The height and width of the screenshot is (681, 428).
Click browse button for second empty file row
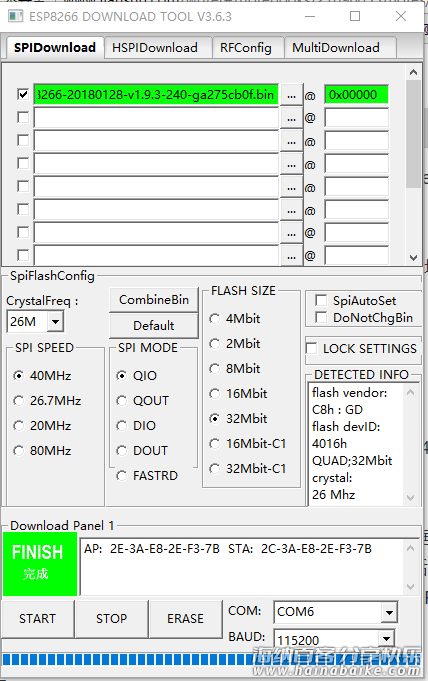point(291,118)
